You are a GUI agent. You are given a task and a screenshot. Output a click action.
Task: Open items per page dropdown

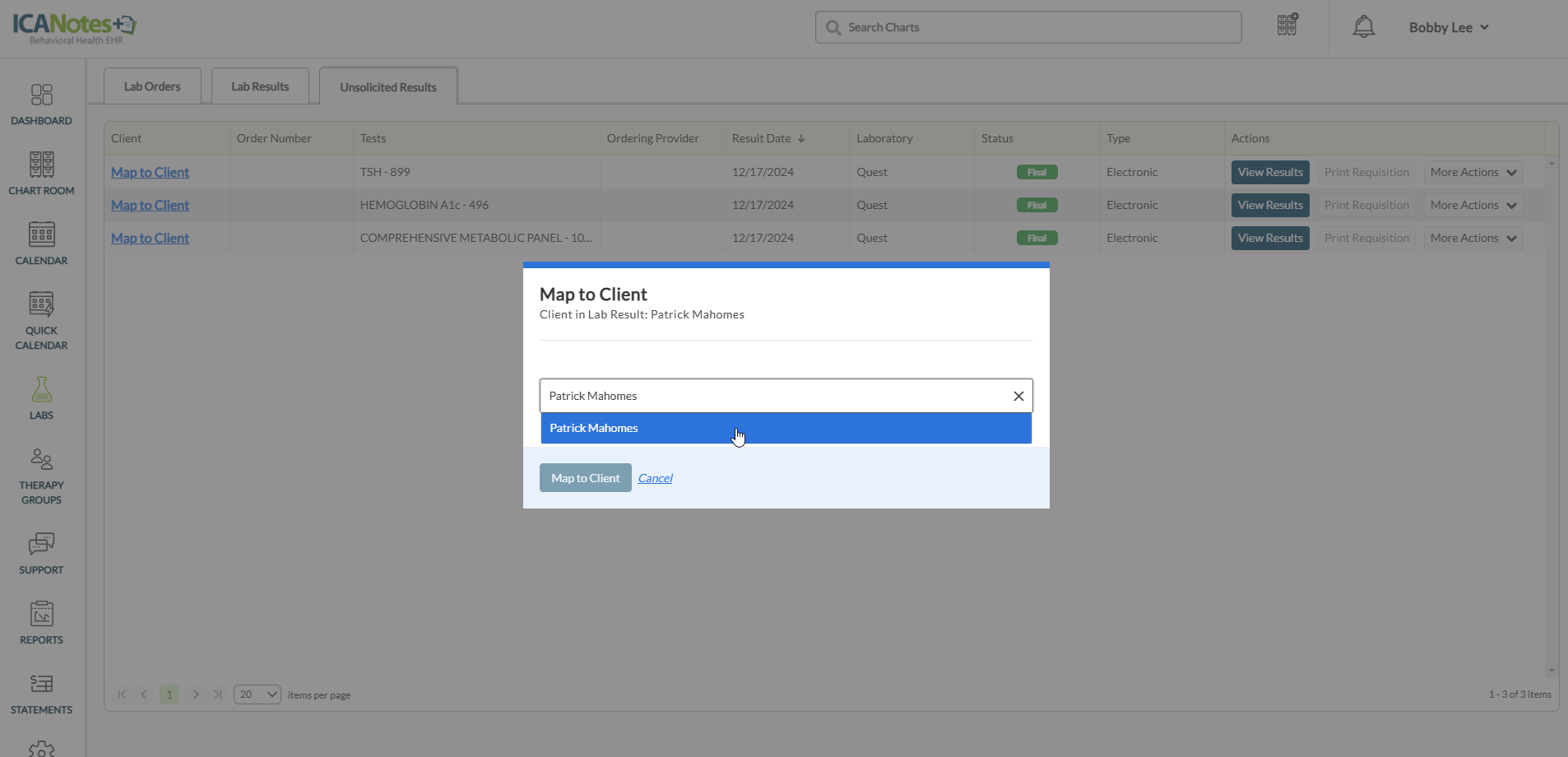(257, 694)
